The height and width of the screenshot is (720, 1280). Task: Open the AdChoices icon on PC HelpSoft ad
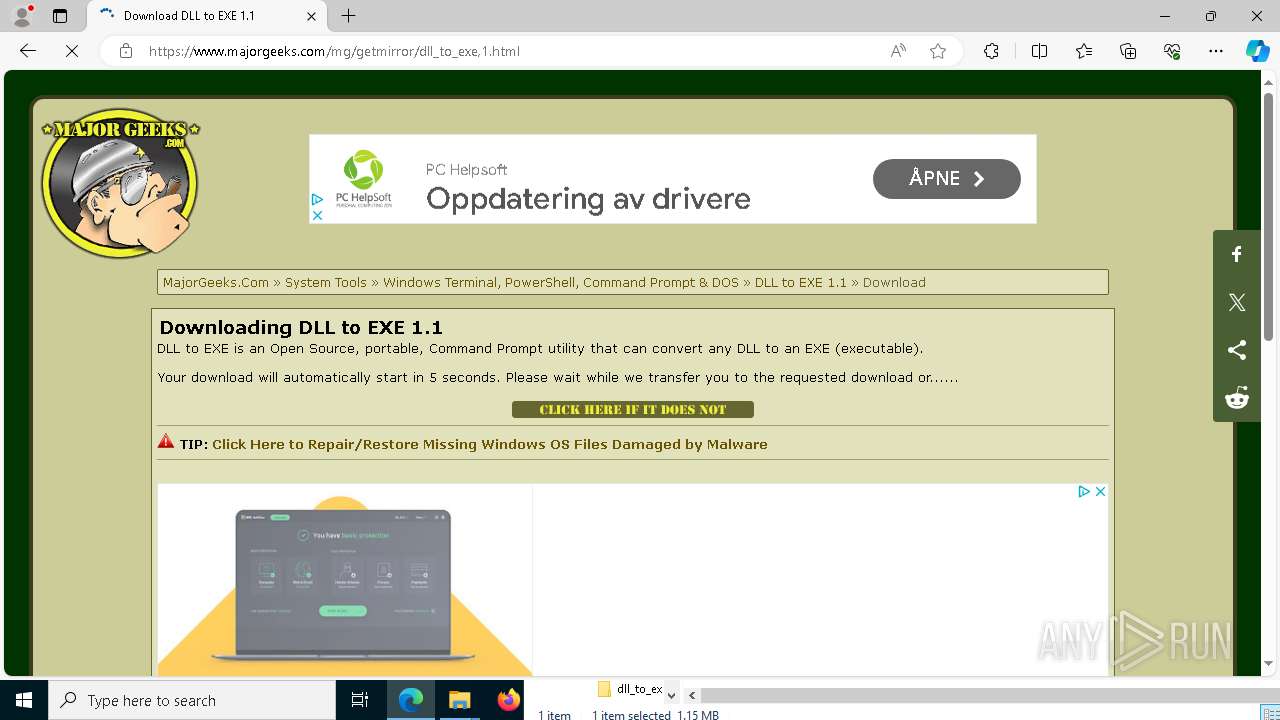point(317,200)
